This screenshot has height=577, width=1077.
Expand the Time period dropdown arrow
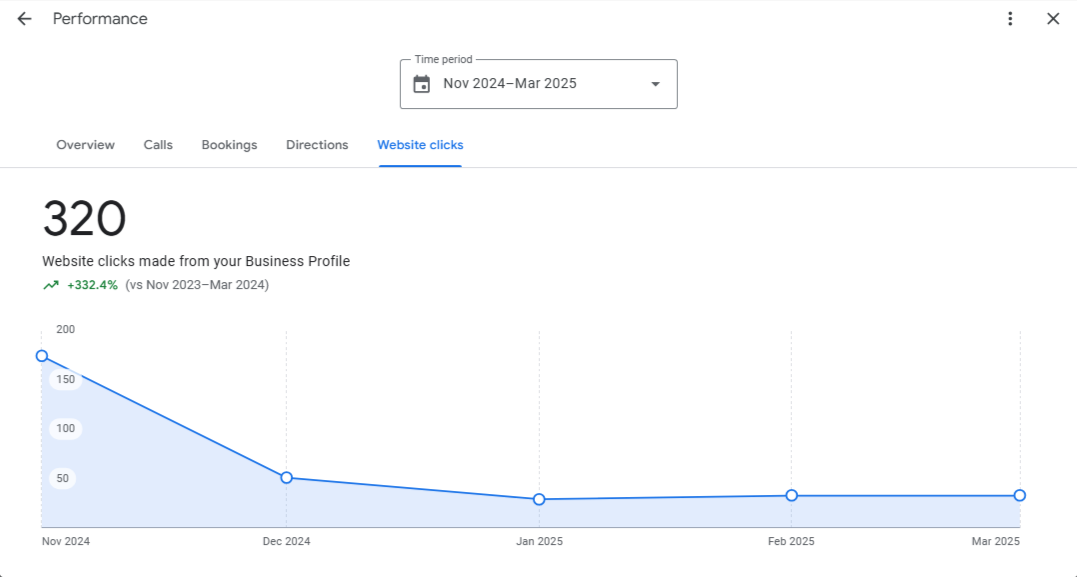click(x=655, y=84)
